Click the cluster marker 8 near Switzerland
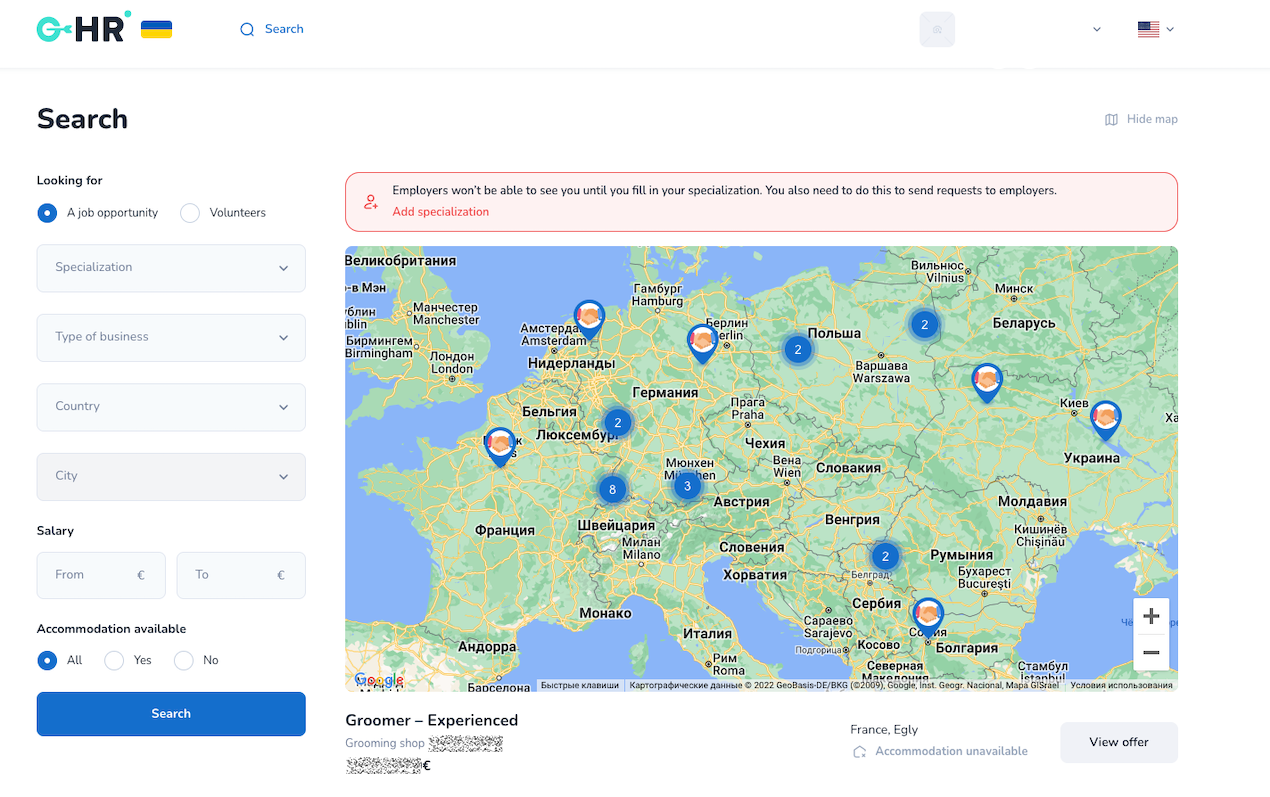Image resolution: width=1270 pixels, height=797 pixels. click(x=612, y=489)
